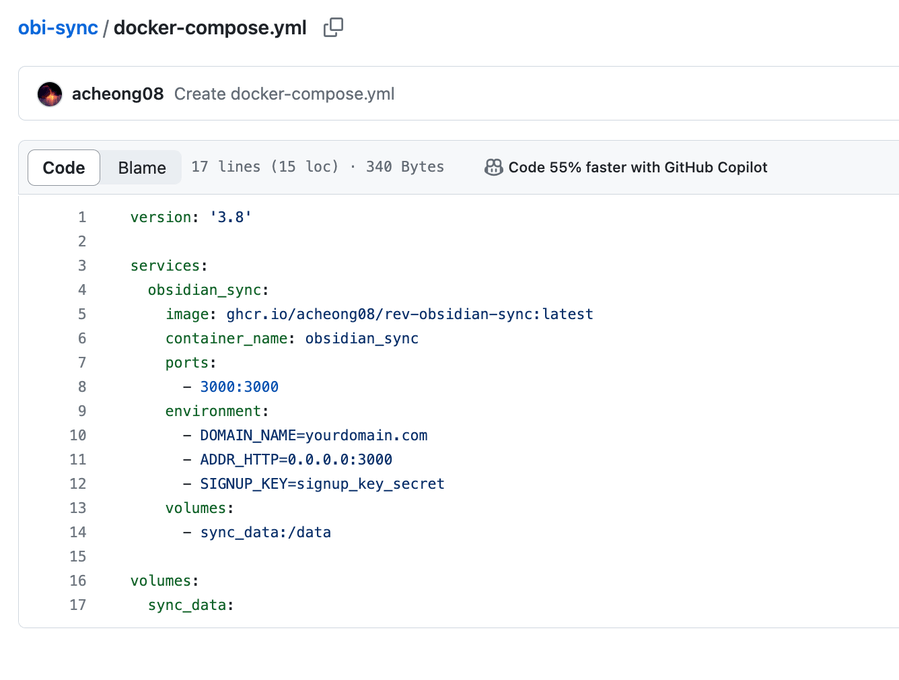Click the 'environment:' key

(x=217, y=411)
